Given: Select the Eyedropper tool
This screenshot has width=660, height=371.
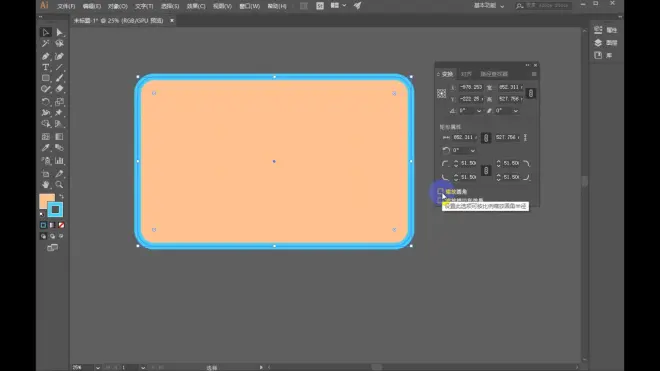Looking at the screenshot, I should click(x=45, y=148).
